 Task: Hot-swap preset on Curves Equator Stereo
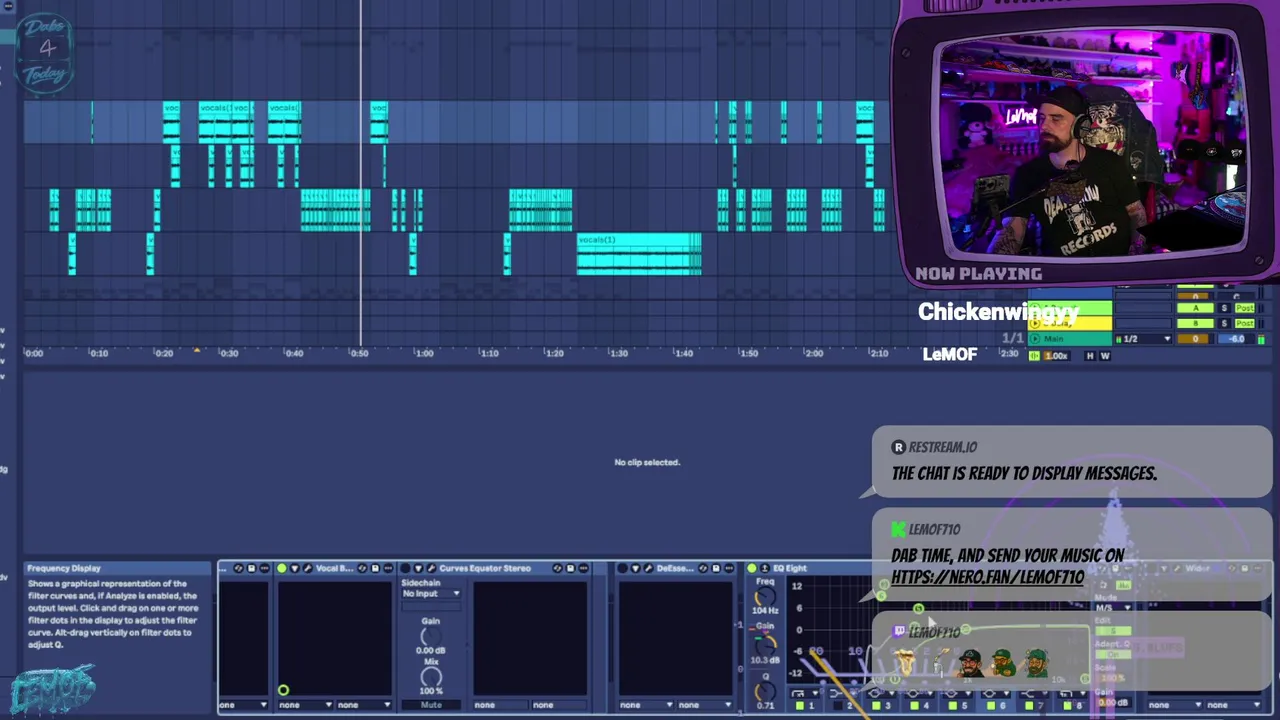(x=557, y=568)
